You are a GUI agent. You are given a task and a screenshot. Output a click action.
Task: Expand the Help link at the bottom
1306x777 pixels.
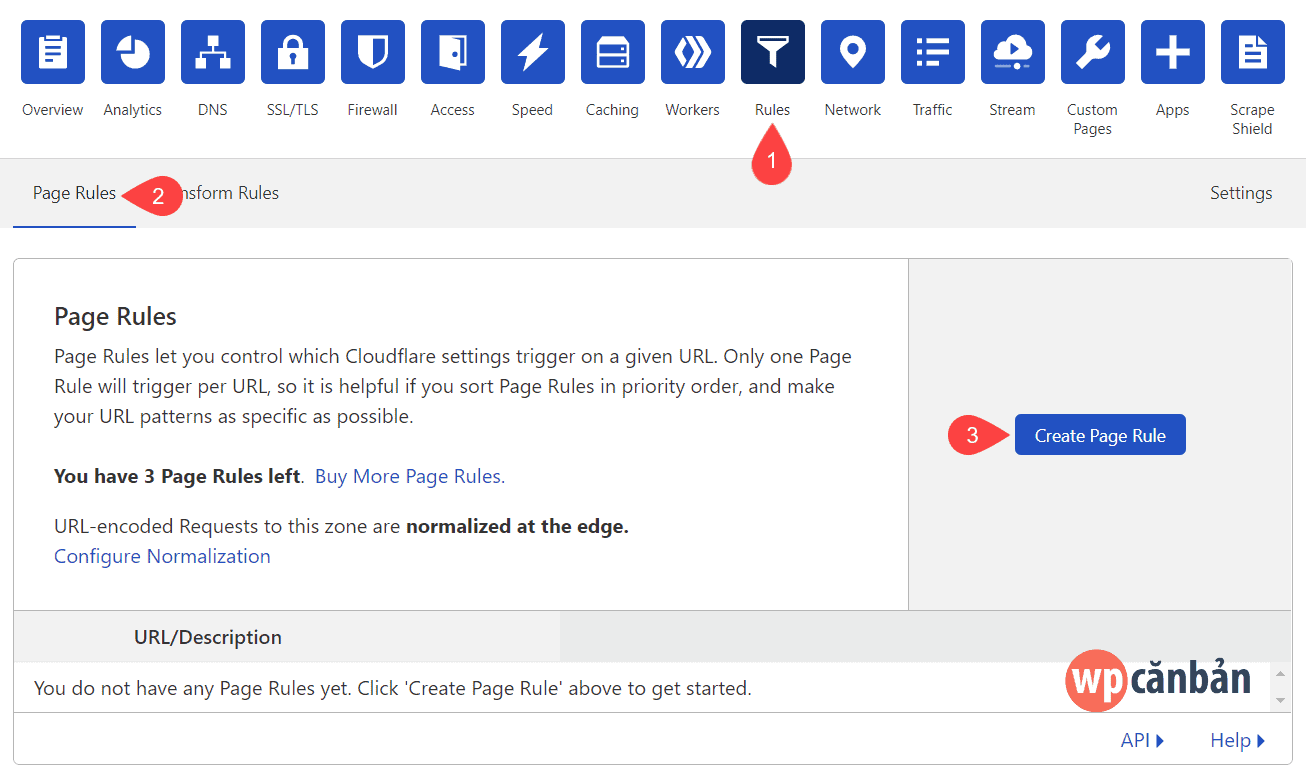tap(1238, 740)
